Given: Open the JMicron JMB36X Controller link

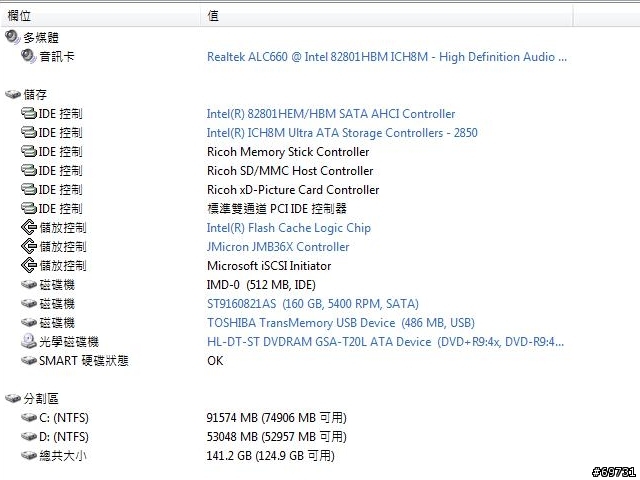Looking at the screenshot, I should [278, 247].
